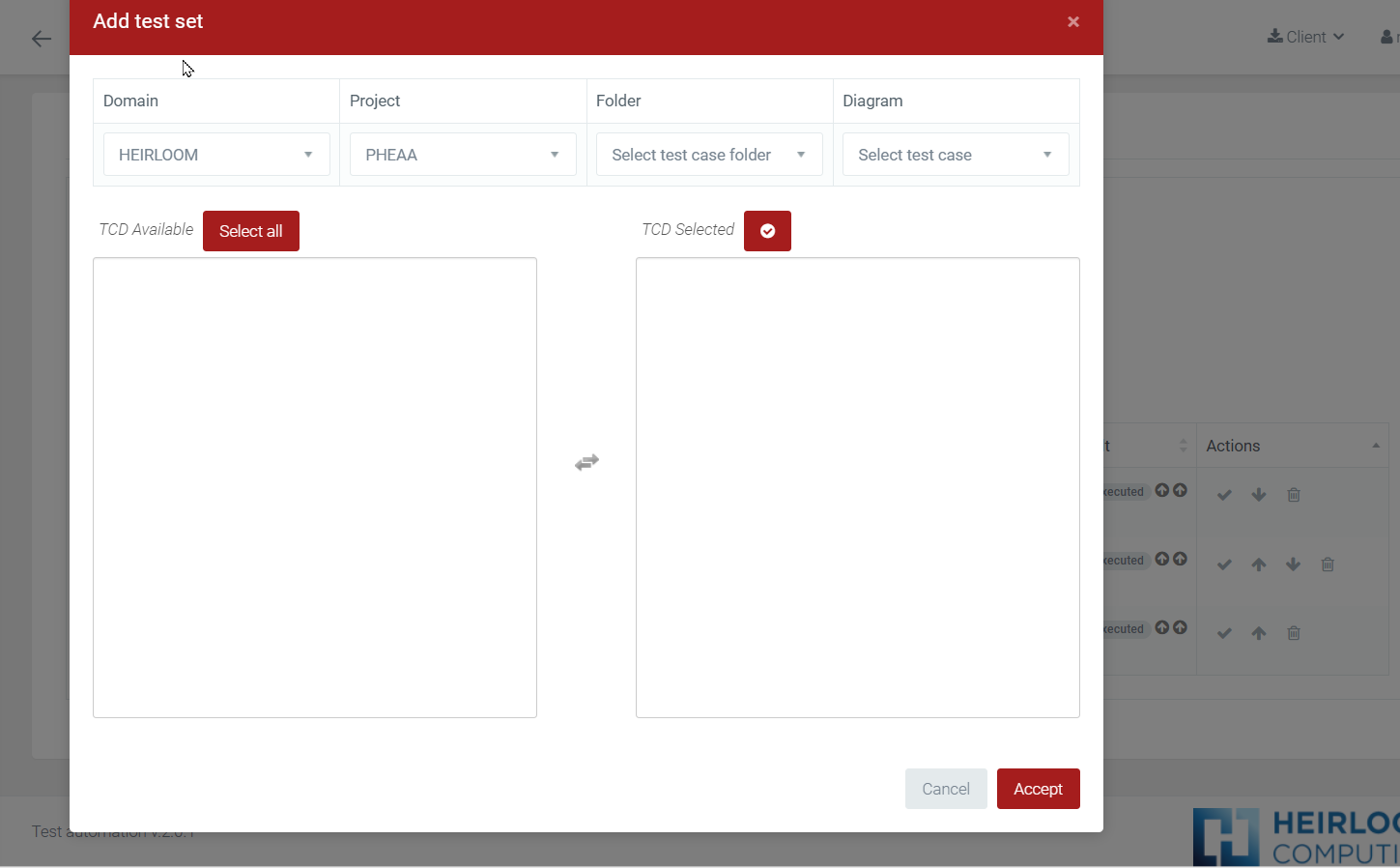1400x868 pixels.
Task: Open the Project dropdown showing PHEAA
Action: (x=463, y=155)
